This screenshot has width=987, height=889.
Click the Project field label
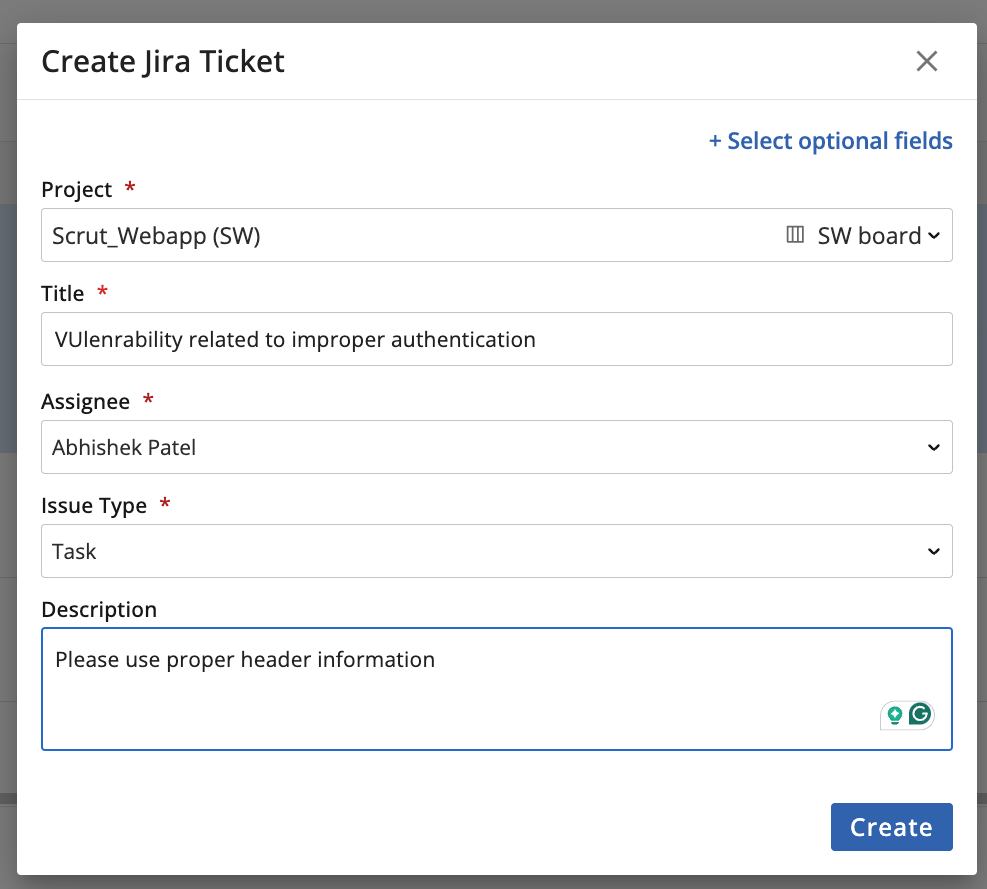(x=76, y=190)
